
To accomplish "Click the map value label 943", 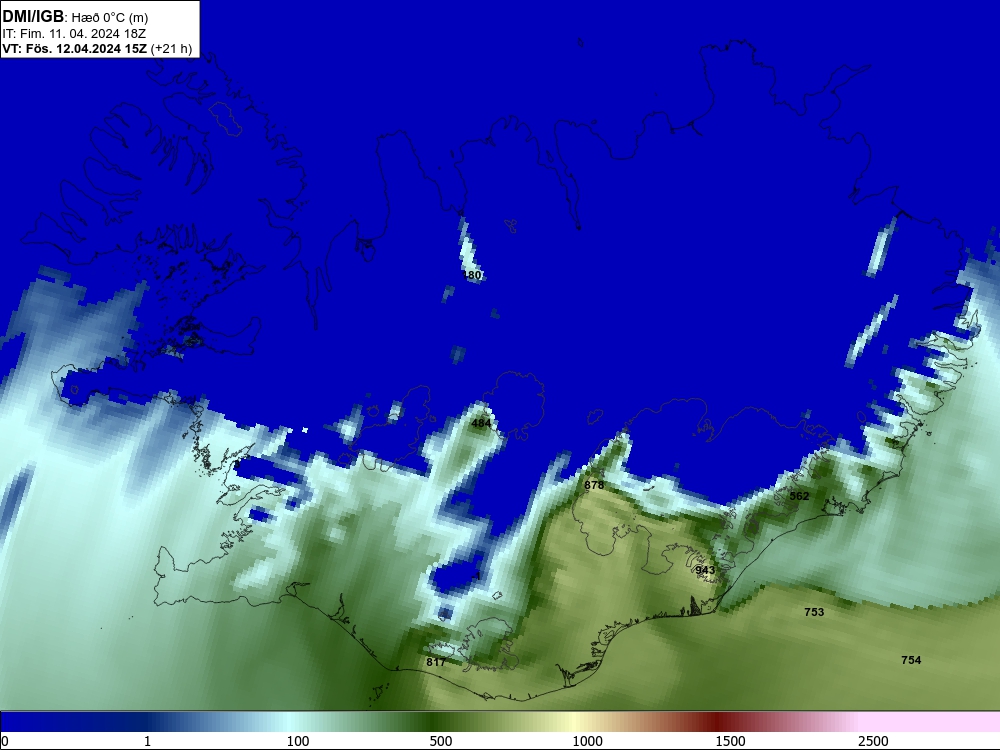I will coord(705,570).
